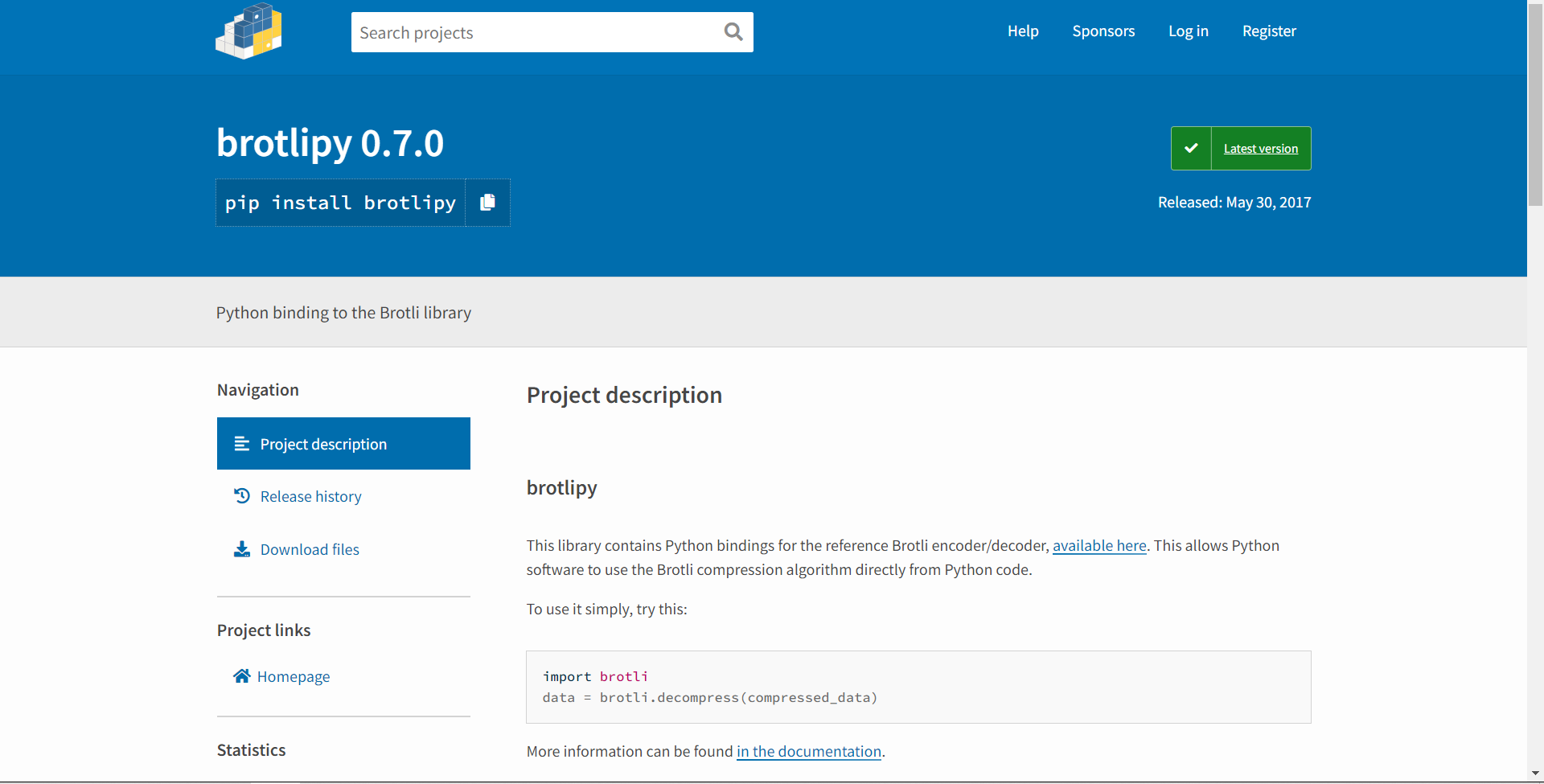Click the magnifying glass search icon

pos(733,32)
